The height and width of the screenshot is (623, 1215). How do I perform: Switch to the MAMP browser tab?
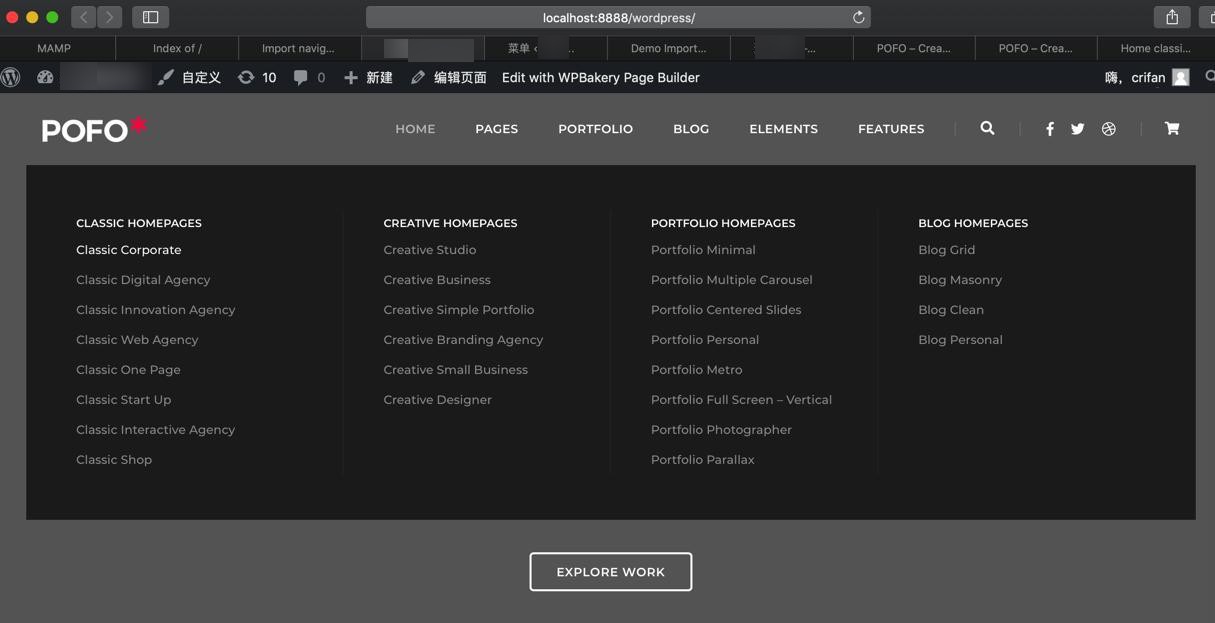[54, 48]
